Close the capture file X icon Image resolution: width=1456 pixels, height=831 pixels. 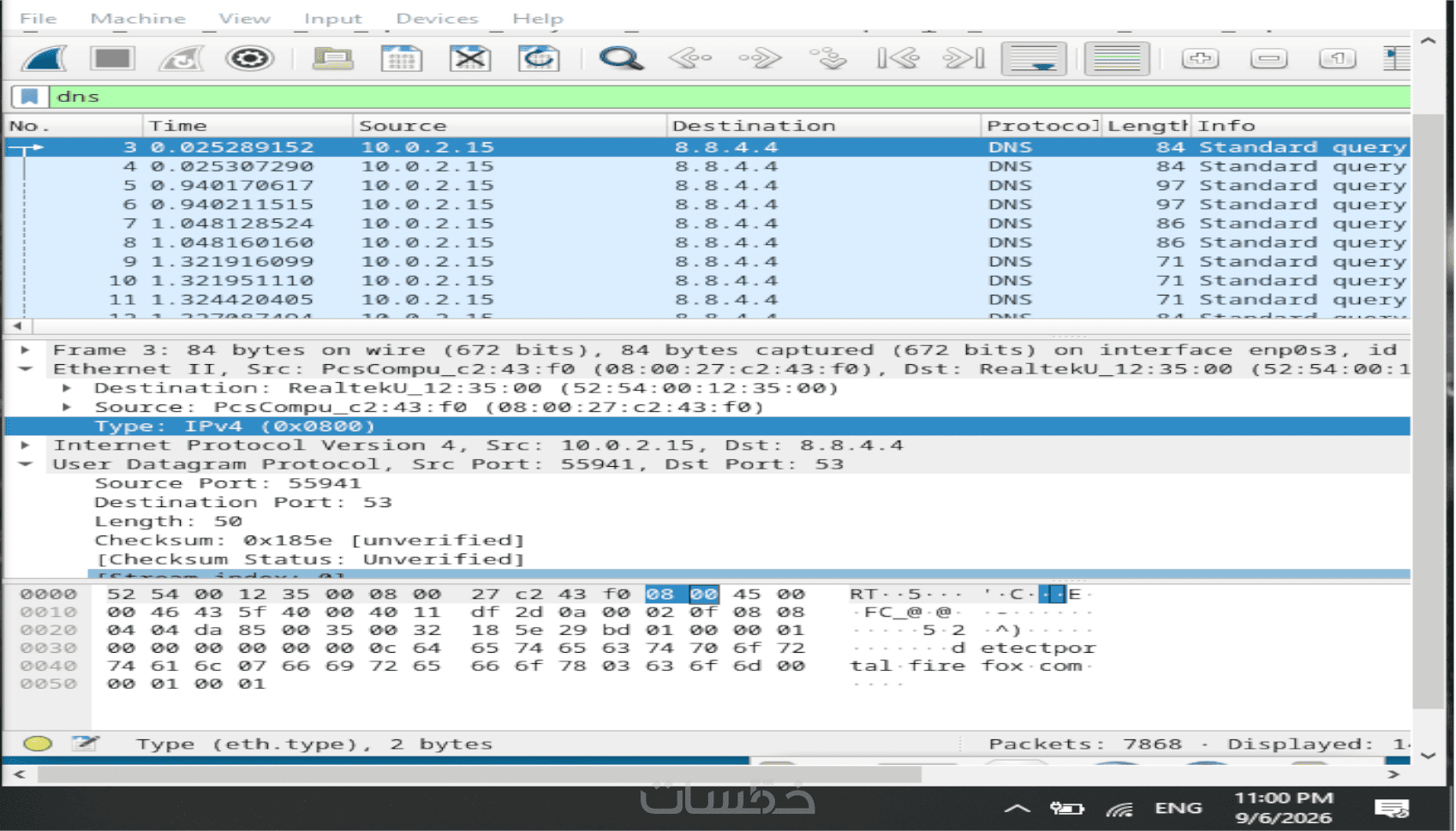tap(470, 58)
